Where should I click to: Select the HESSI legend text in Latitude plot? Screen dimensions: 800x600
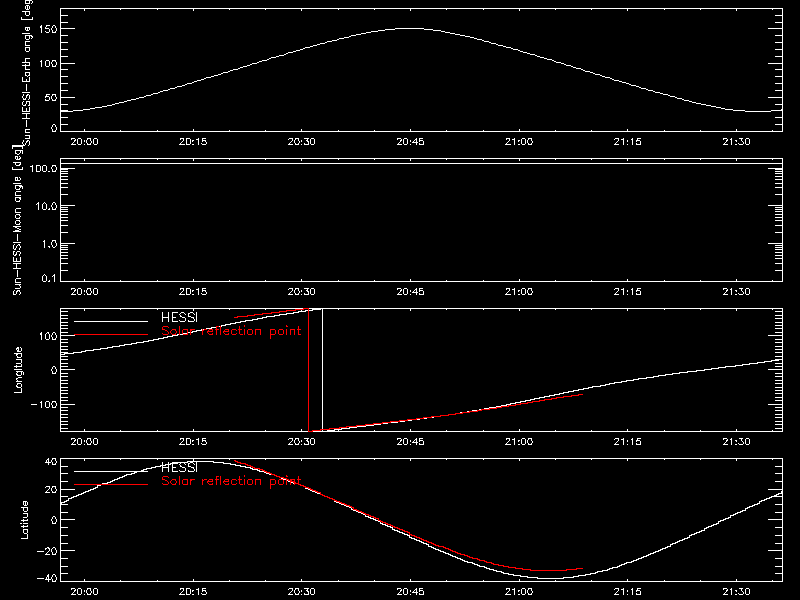pyautogui.click(x=179, y=467)
